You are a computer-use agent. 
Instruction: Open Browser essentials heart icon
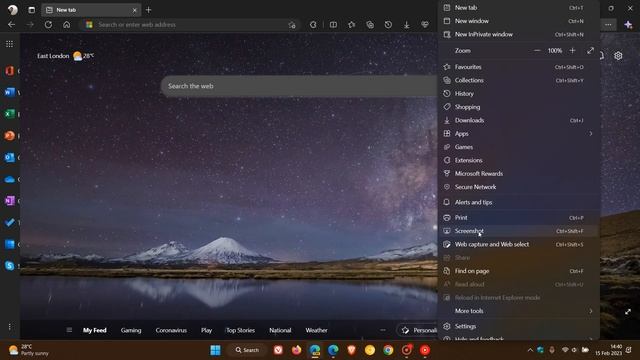coord(425,24)
